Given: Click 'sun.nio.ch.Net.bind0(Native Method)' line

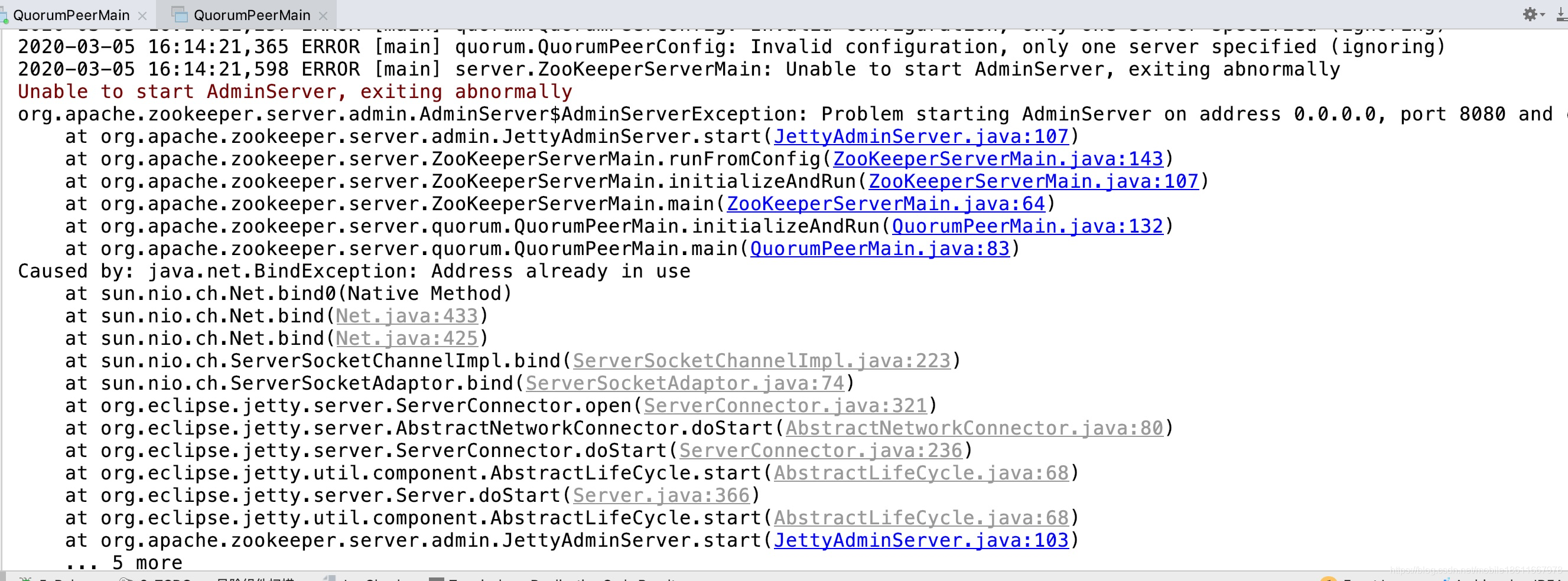Looking at the screenshot, I should click(288, 294).
